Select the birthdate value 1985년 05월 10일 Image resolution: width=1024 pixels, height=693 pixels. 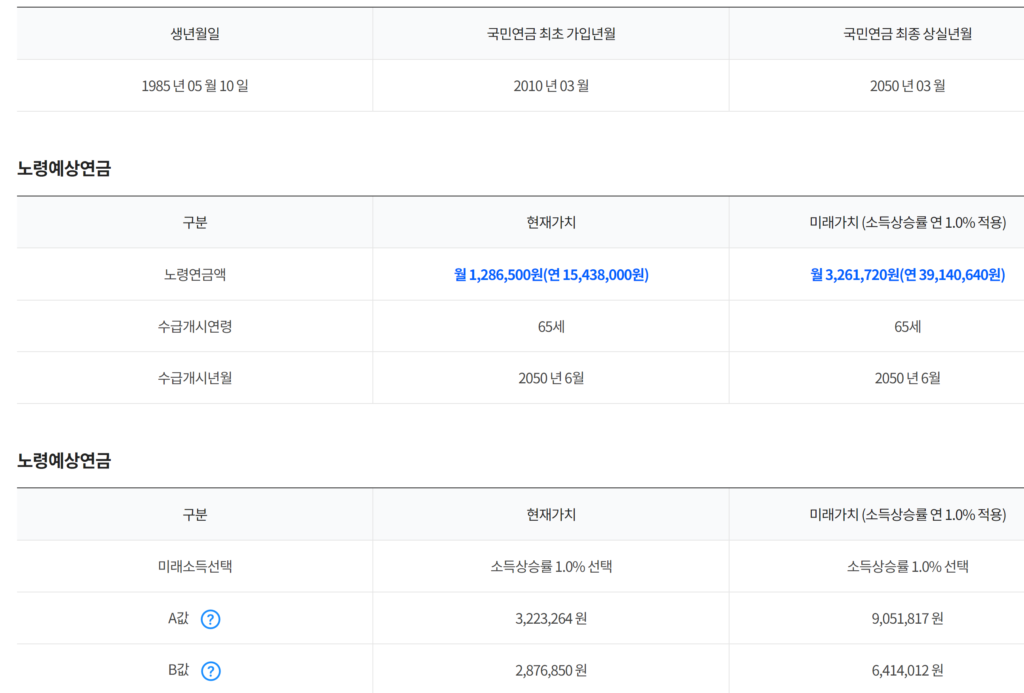[195, 86]
